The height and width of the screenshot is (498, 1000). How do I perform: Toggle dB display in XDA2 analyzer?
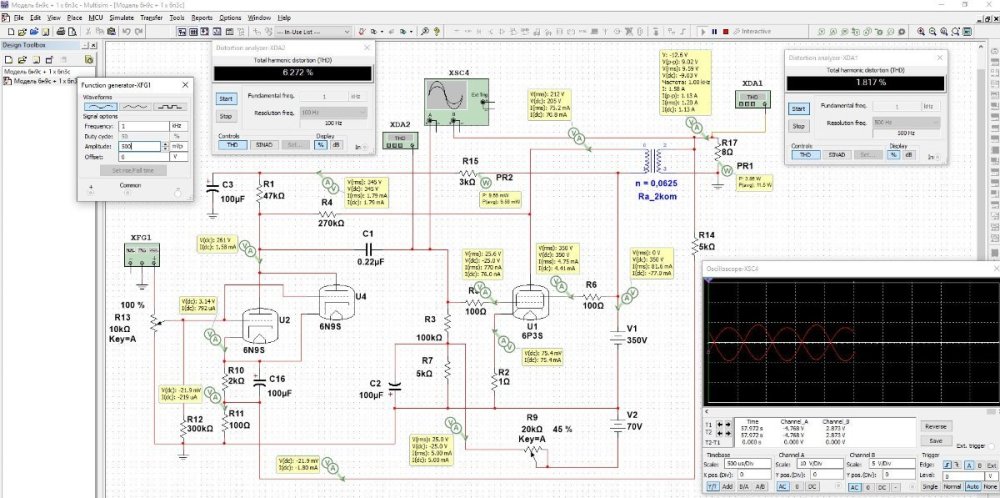coord(334,144)
